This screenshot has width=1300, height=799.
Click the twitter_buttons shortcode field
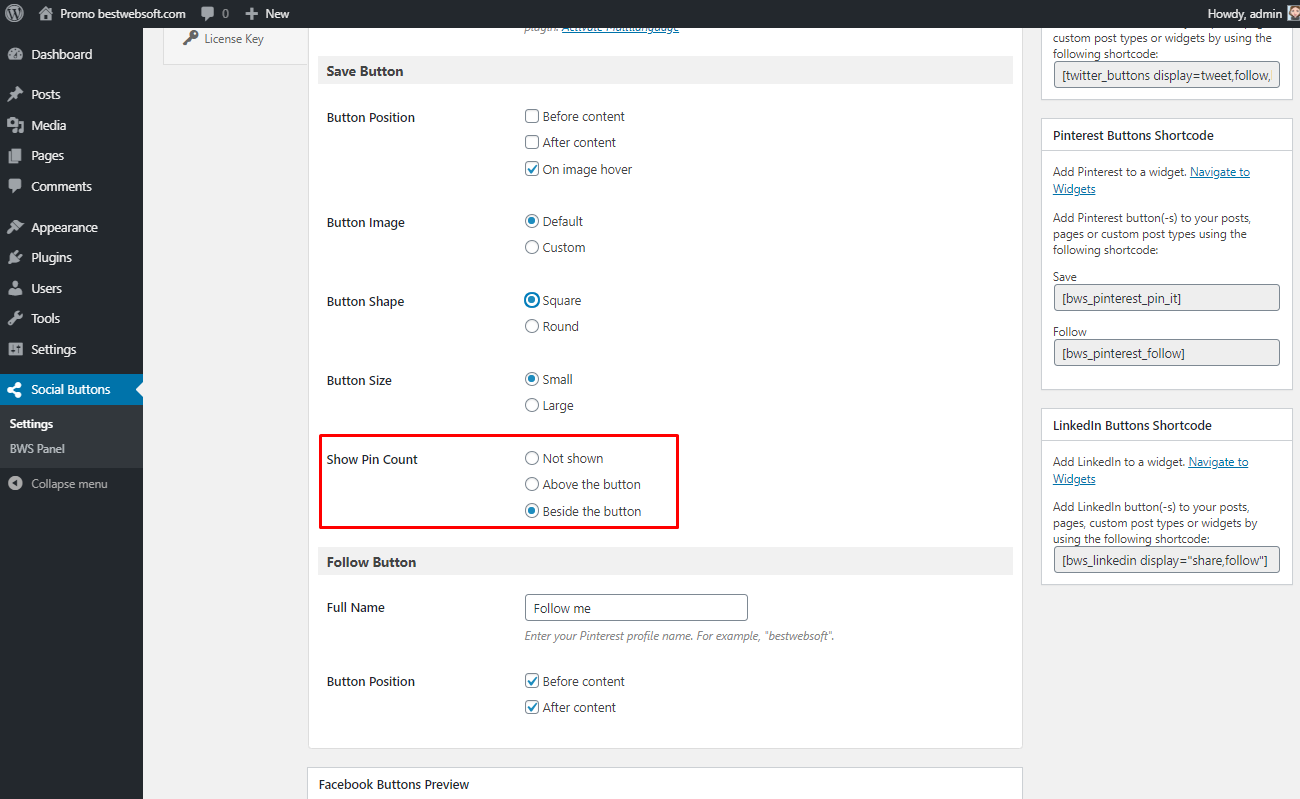[1166, 75]
